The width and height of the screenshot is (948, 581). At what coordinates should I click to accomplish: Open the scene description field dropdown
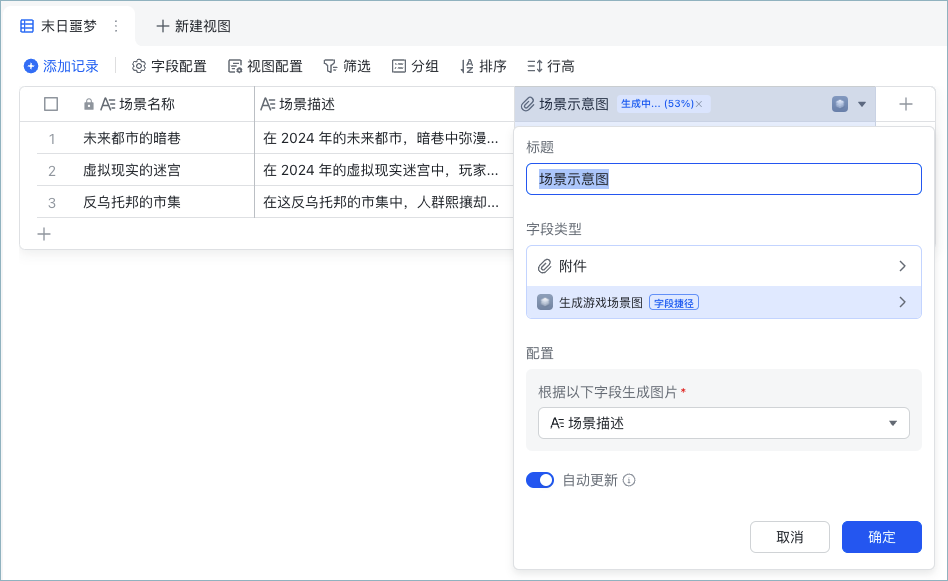coord(724,423)
